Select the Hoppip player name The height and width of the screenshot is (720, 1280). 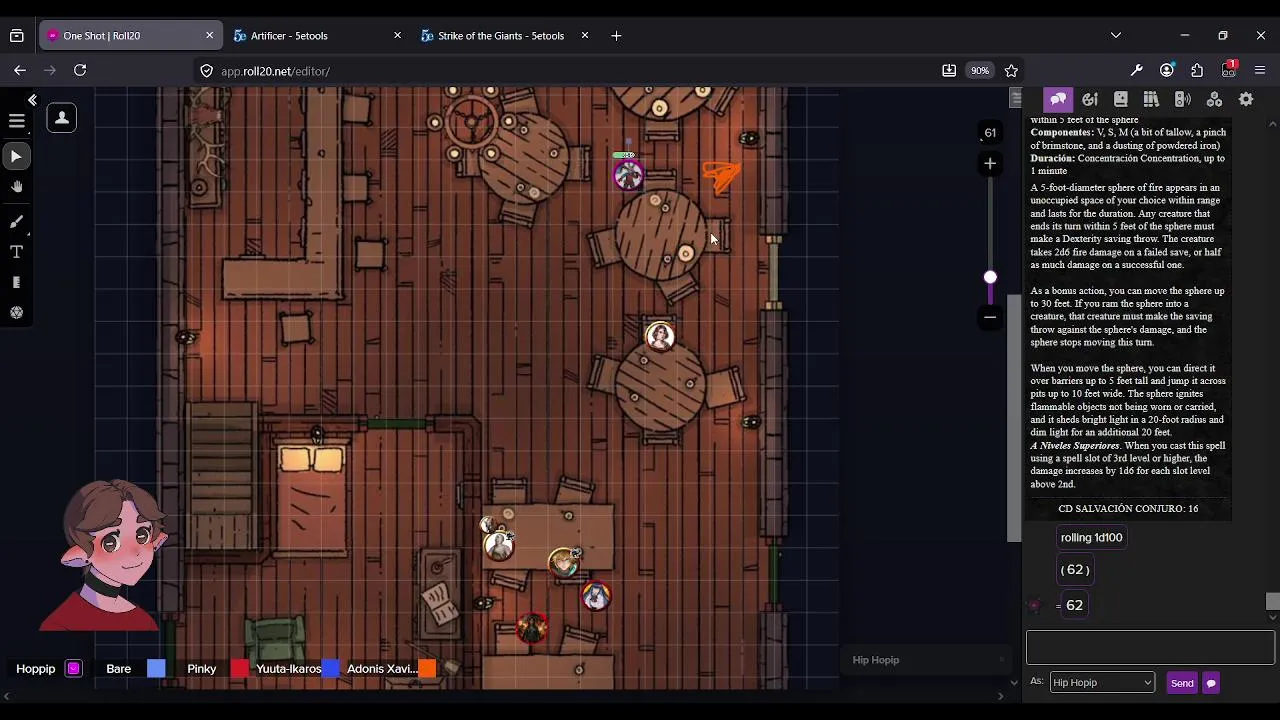point(35,669)
